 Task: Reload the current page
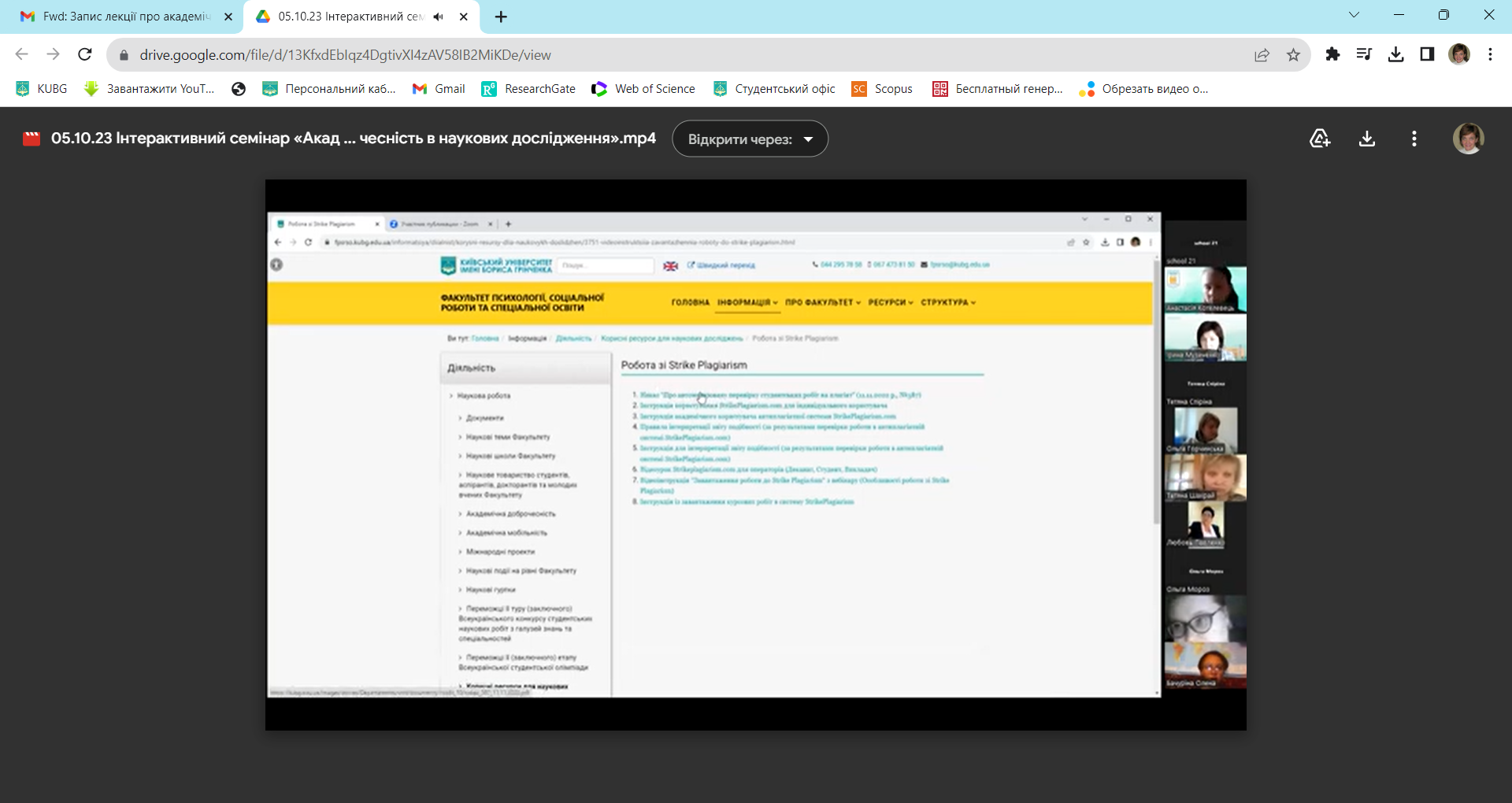pyautogui.click(x=85, y=54)
